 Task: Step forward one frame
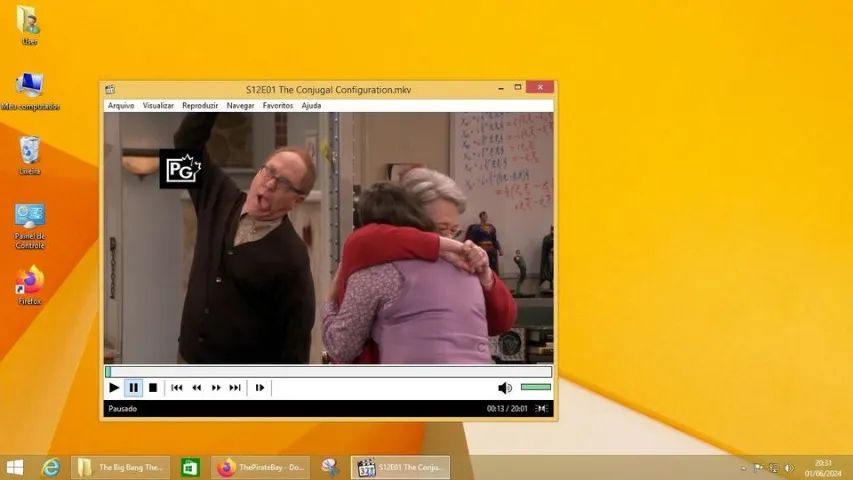(259, 387)
